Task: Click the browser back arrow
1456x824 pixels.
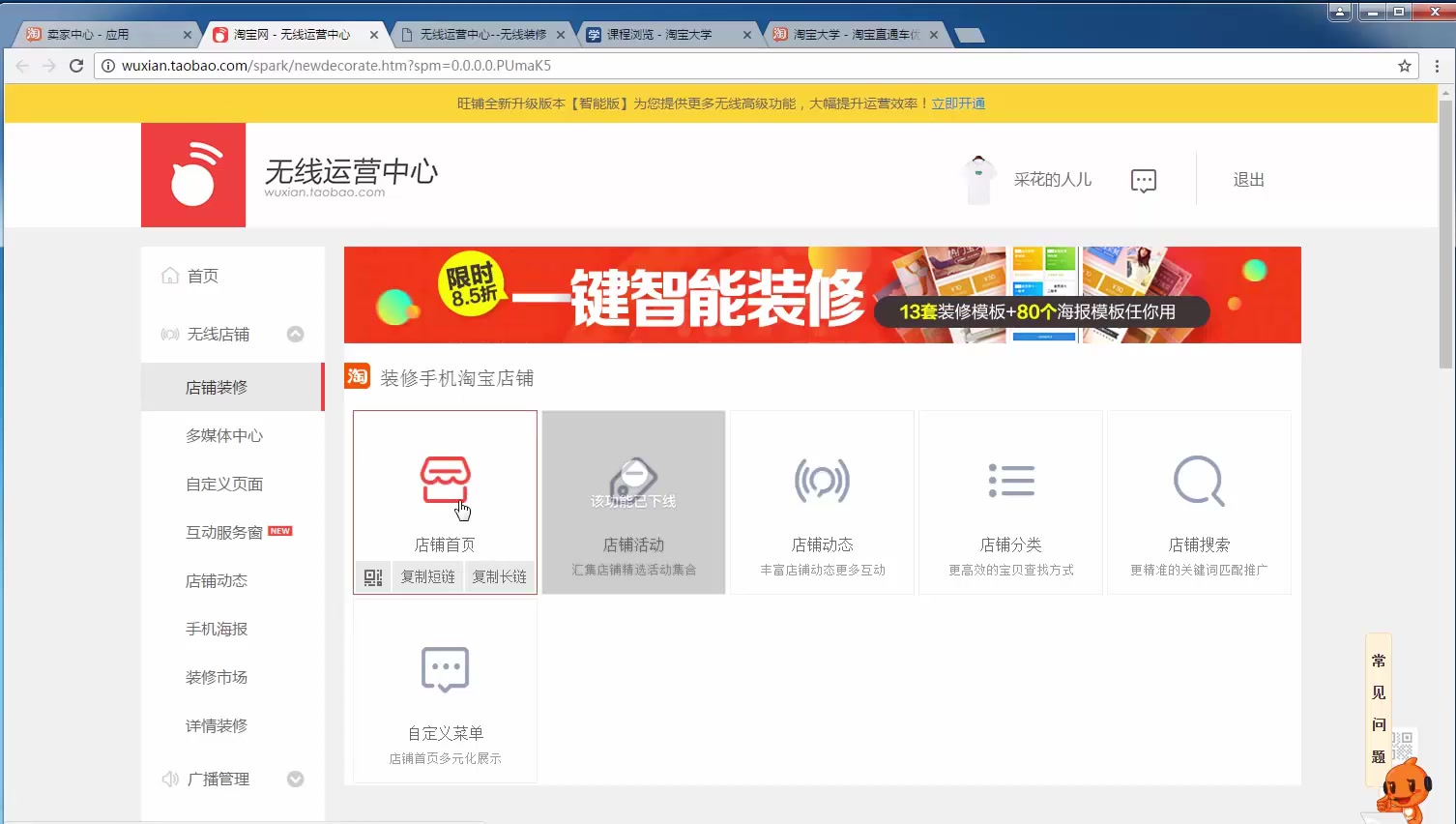Action: point(22,66)
